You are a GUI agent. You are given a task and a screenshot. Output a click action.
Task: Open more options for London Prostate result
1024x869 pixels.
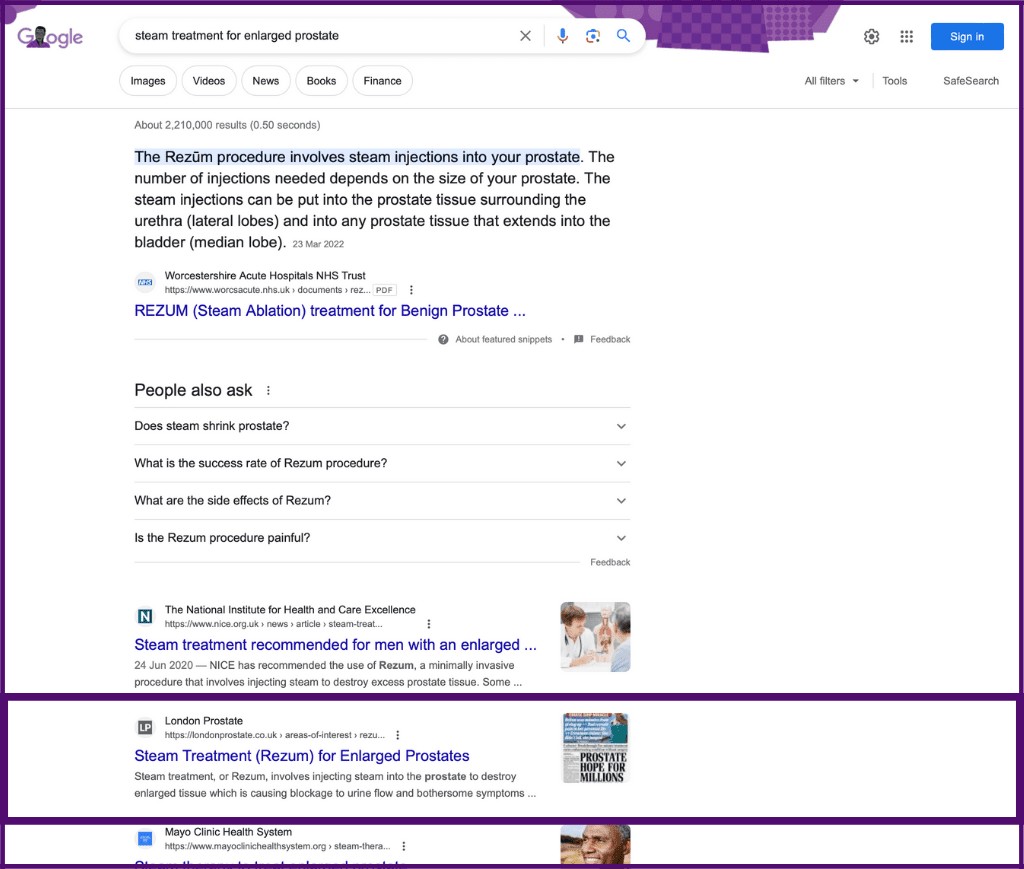pos(397,735)
